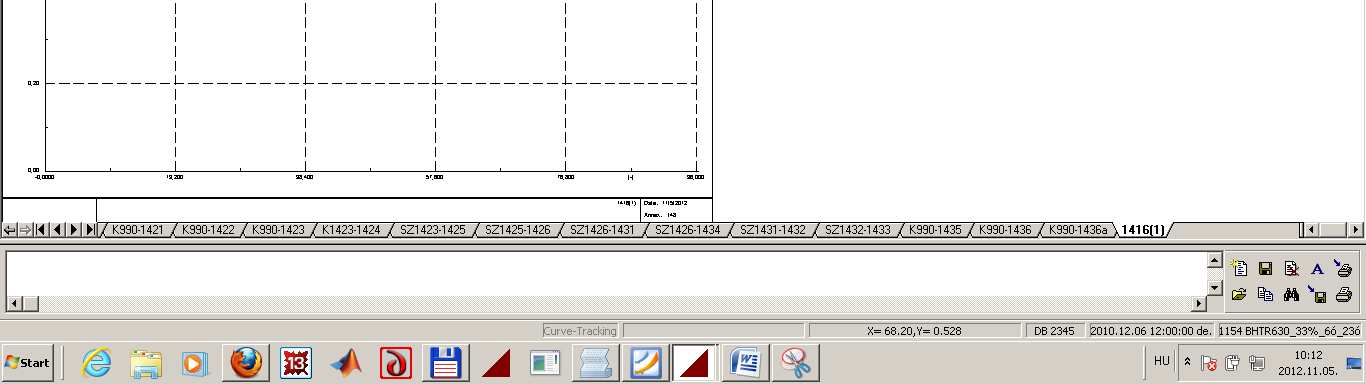This screenshot has width=1366, height=384.
Task: Switch to the K990-1436 tab
Action: [x=1006, y=230]
